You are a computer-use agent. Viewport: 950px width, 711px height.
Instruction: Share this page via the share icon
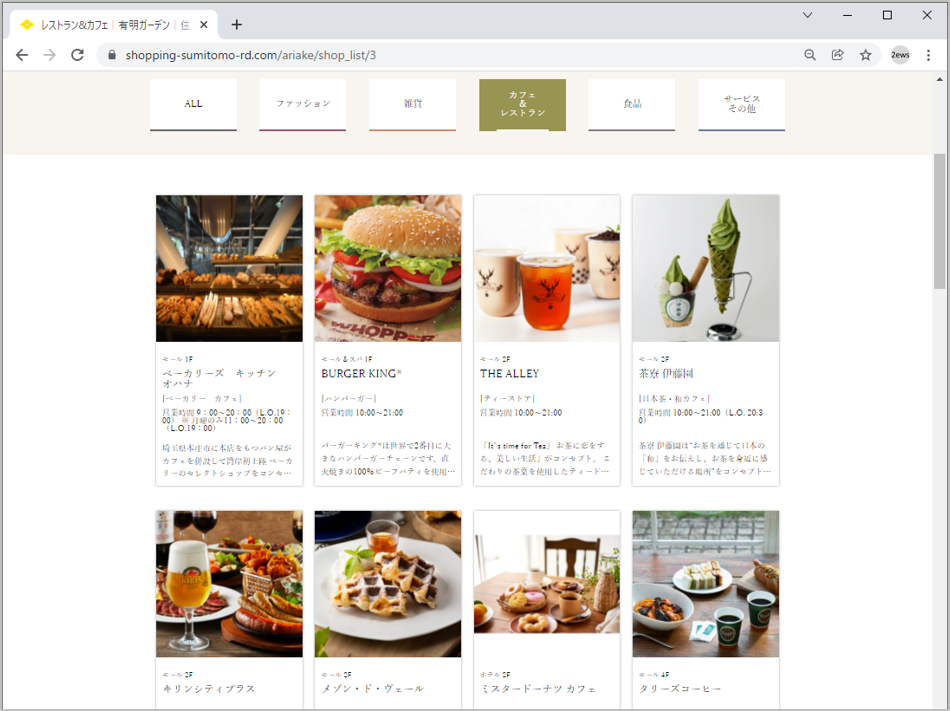pyautogui.click(x=838, y=55)
